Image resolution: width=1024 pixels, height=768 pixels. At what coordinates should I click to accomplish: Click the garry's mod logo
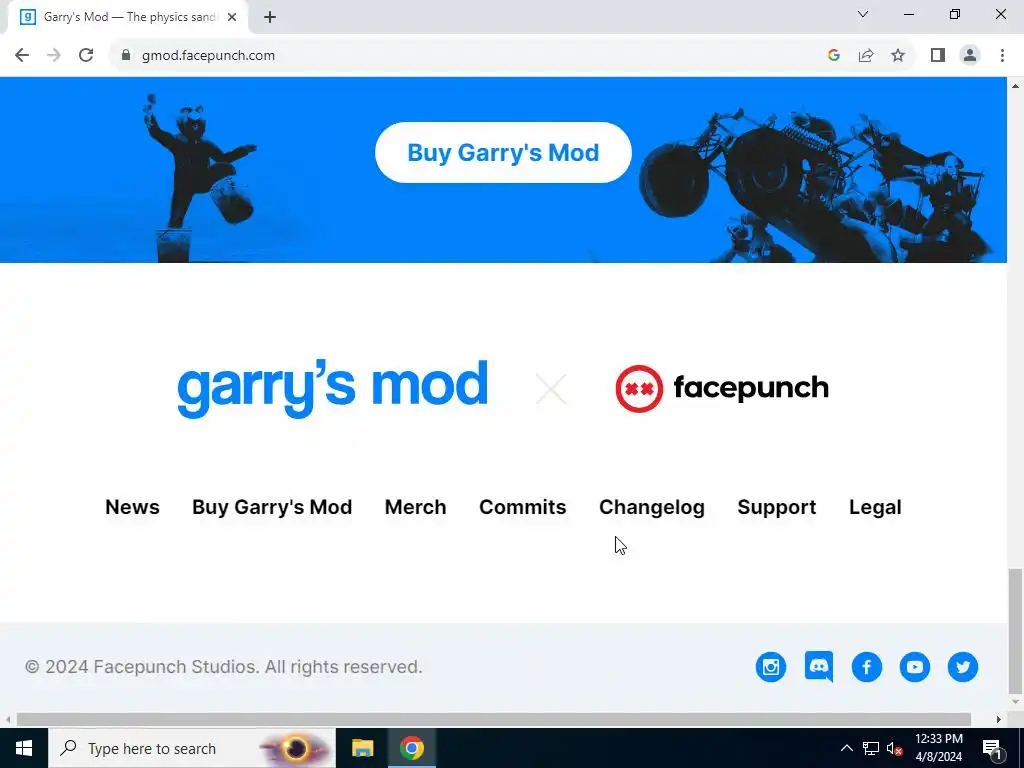[332, 389]
